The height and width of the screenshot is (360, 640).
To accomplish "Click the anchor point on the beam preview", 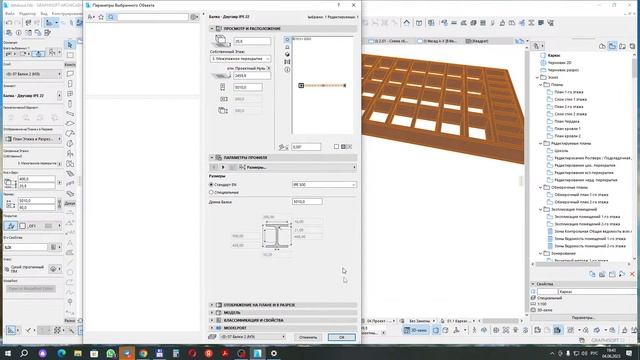I will coord(301,85).
